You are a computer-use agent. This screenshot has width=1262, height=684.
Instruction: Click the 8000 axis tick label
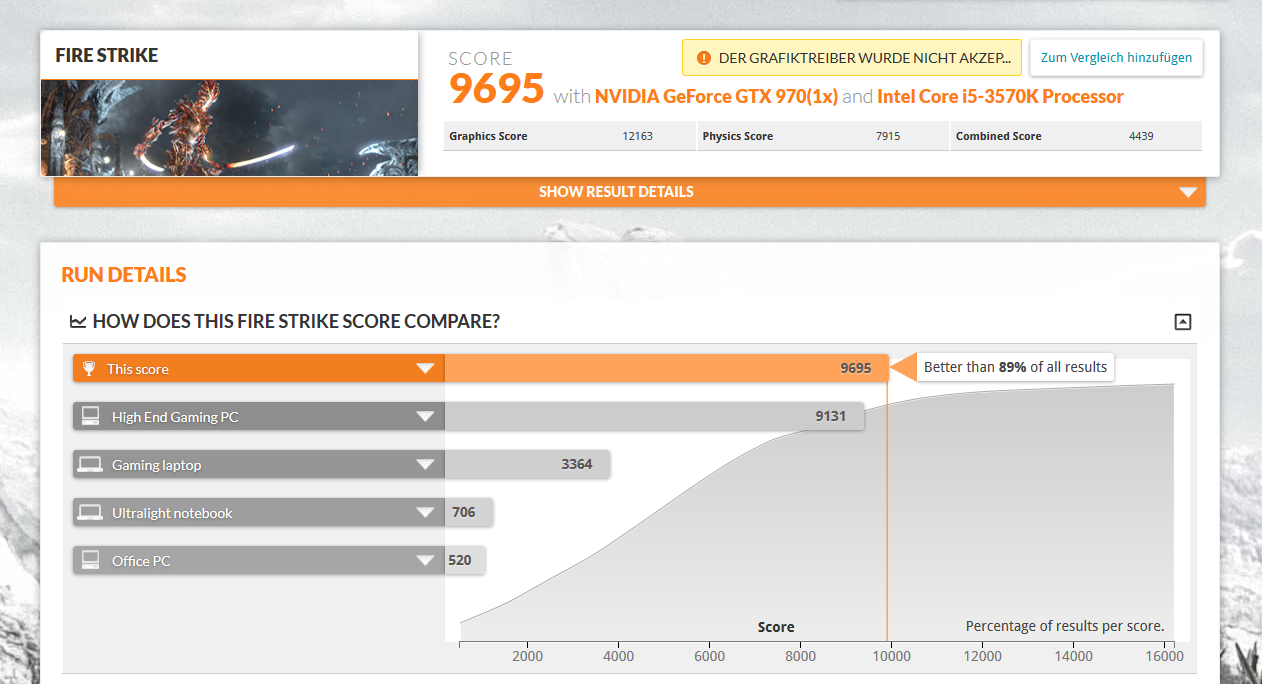click(x=800, y=656)
